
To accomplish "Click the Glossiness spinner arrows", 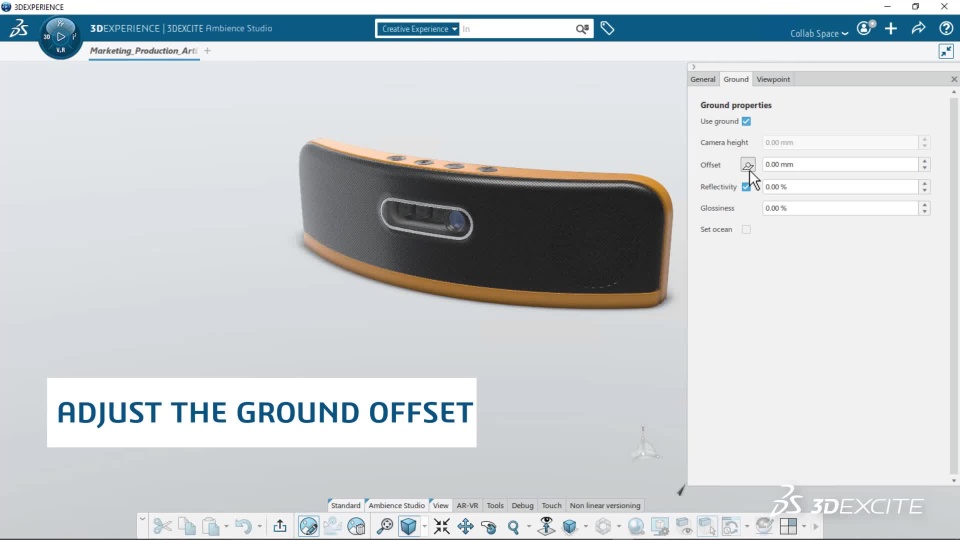I will click(x=924, y=208).
